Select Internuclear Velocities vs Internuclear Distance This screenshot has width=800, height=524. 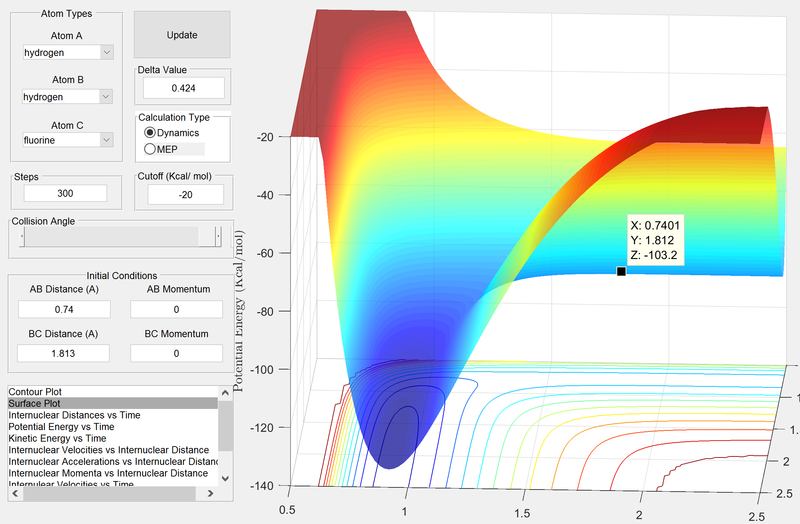point(113,450)
